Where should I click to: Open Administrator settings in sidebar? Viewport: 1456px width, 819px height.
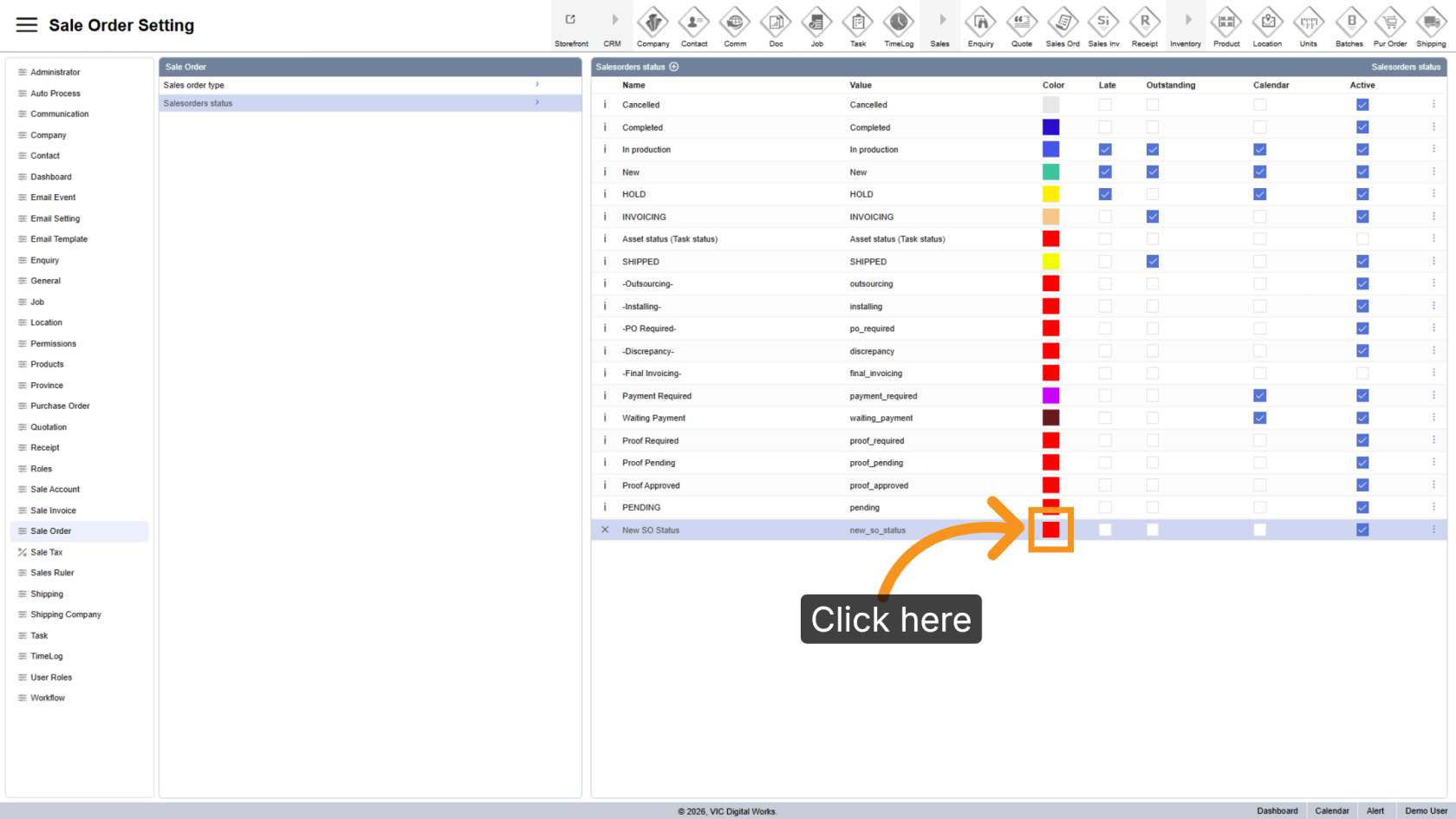tap(55, 72)
